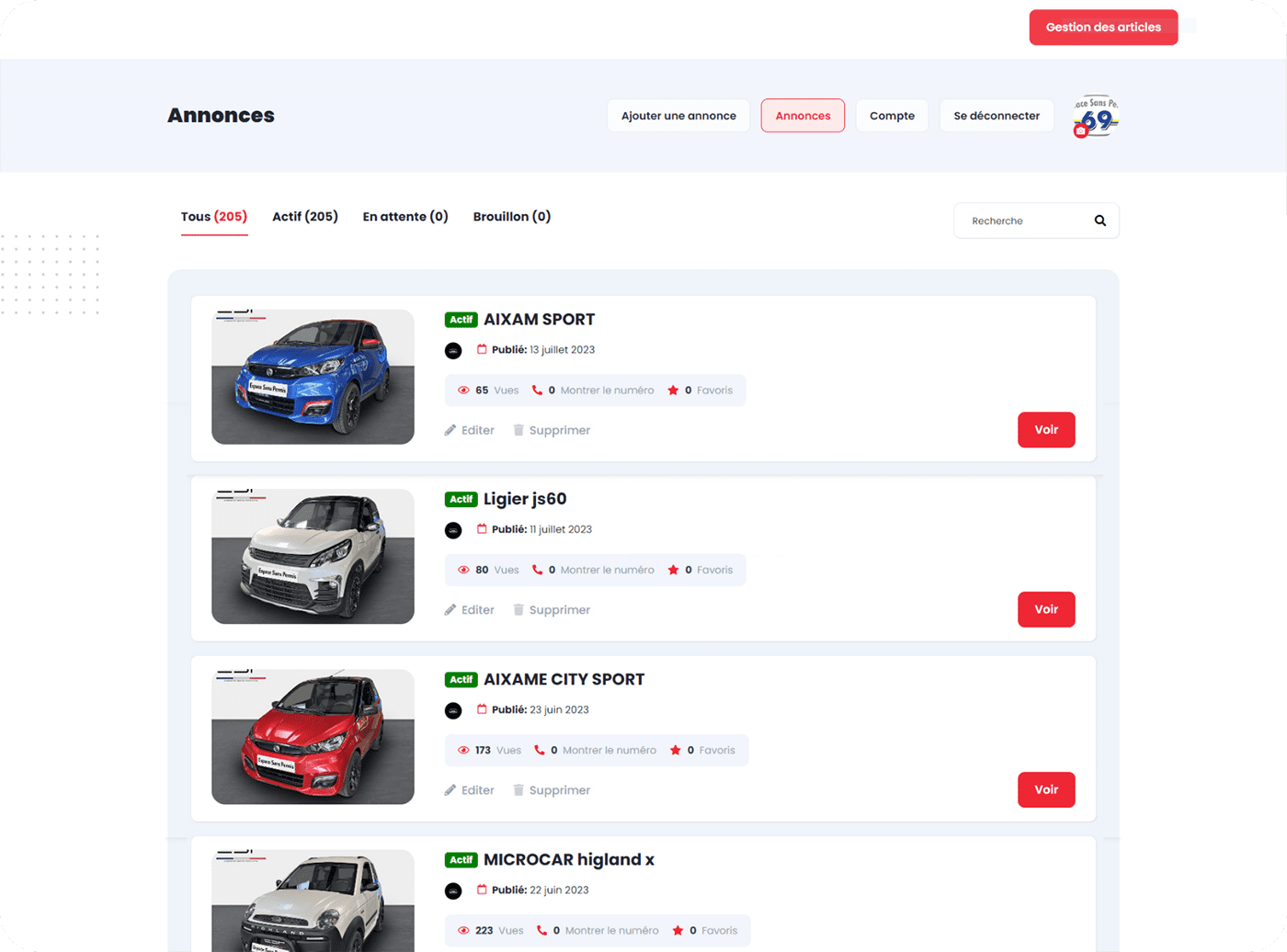Click the phone icon on MICROCAR higland x
This screenshot has height=952, width=1287.
541,930
